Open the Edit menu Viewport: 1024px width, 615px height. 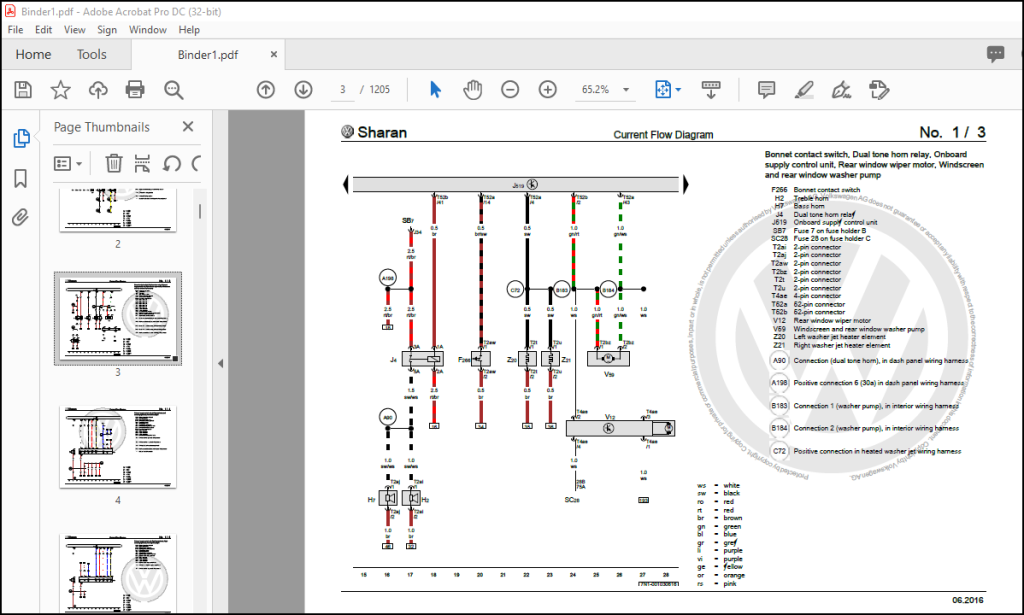[43, 29]
